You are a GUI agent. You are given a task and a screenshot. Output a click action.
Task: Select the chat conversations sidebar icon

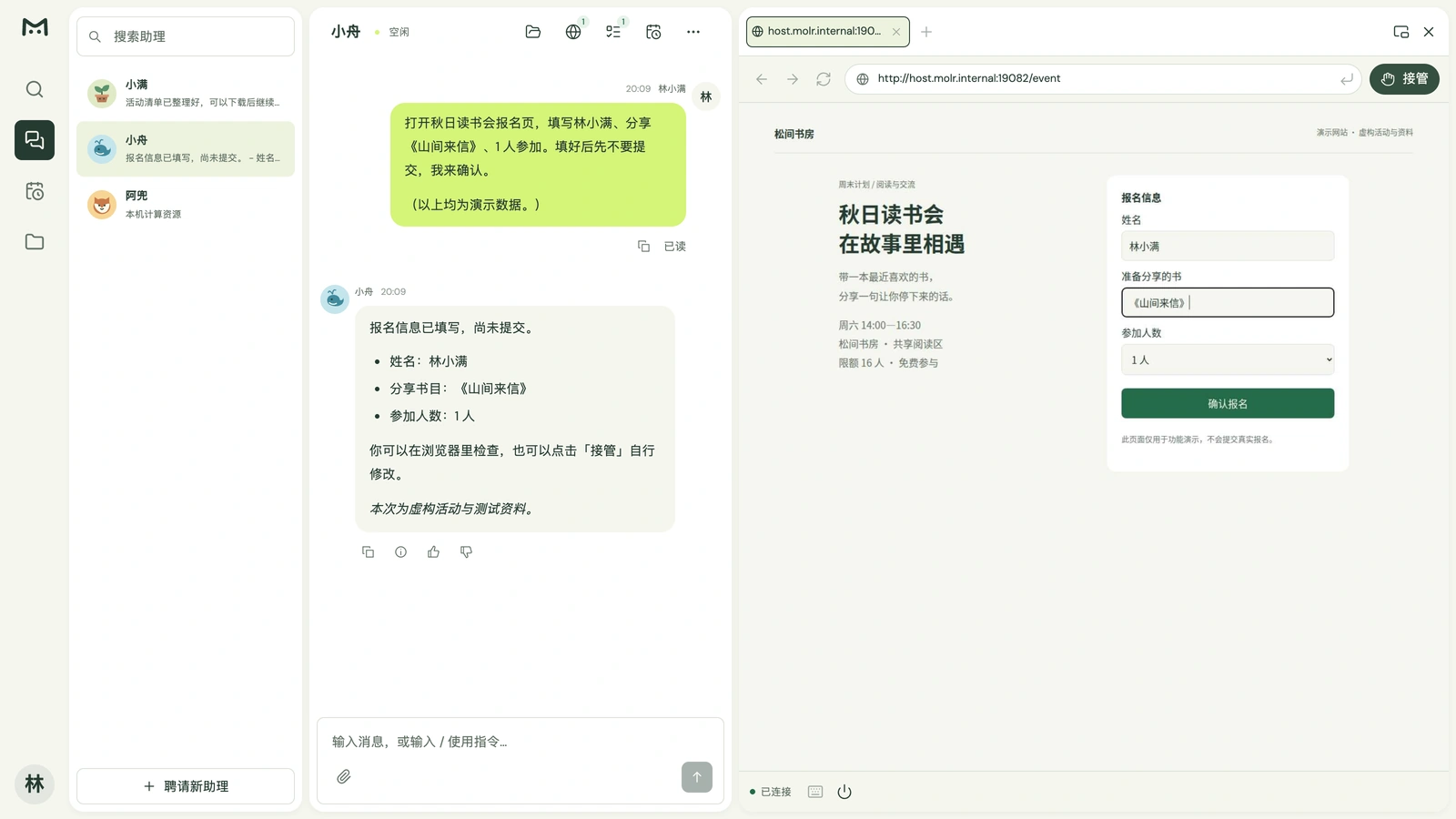(35, 140)
